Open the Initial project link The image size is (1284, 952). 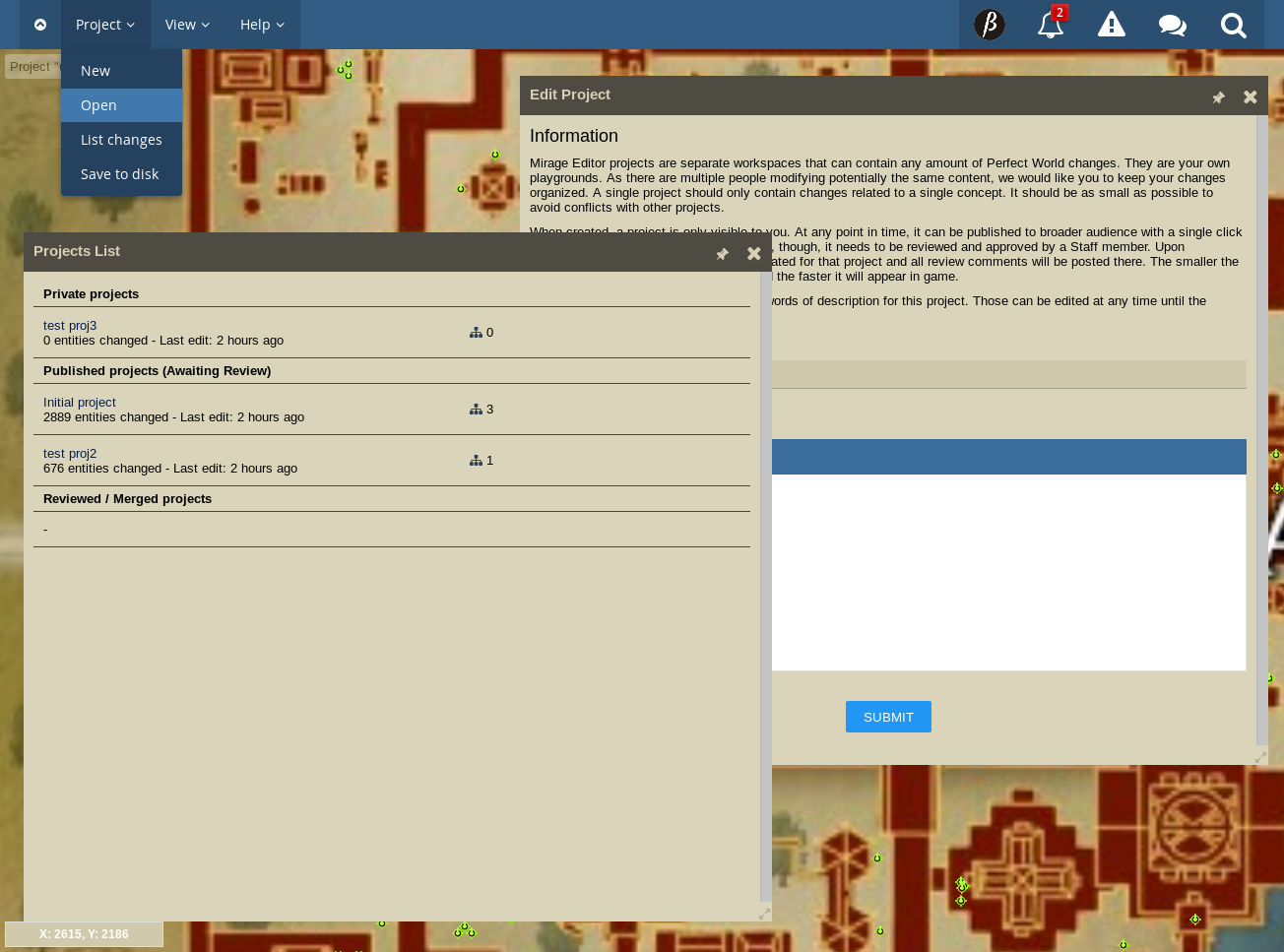point(80,403)
